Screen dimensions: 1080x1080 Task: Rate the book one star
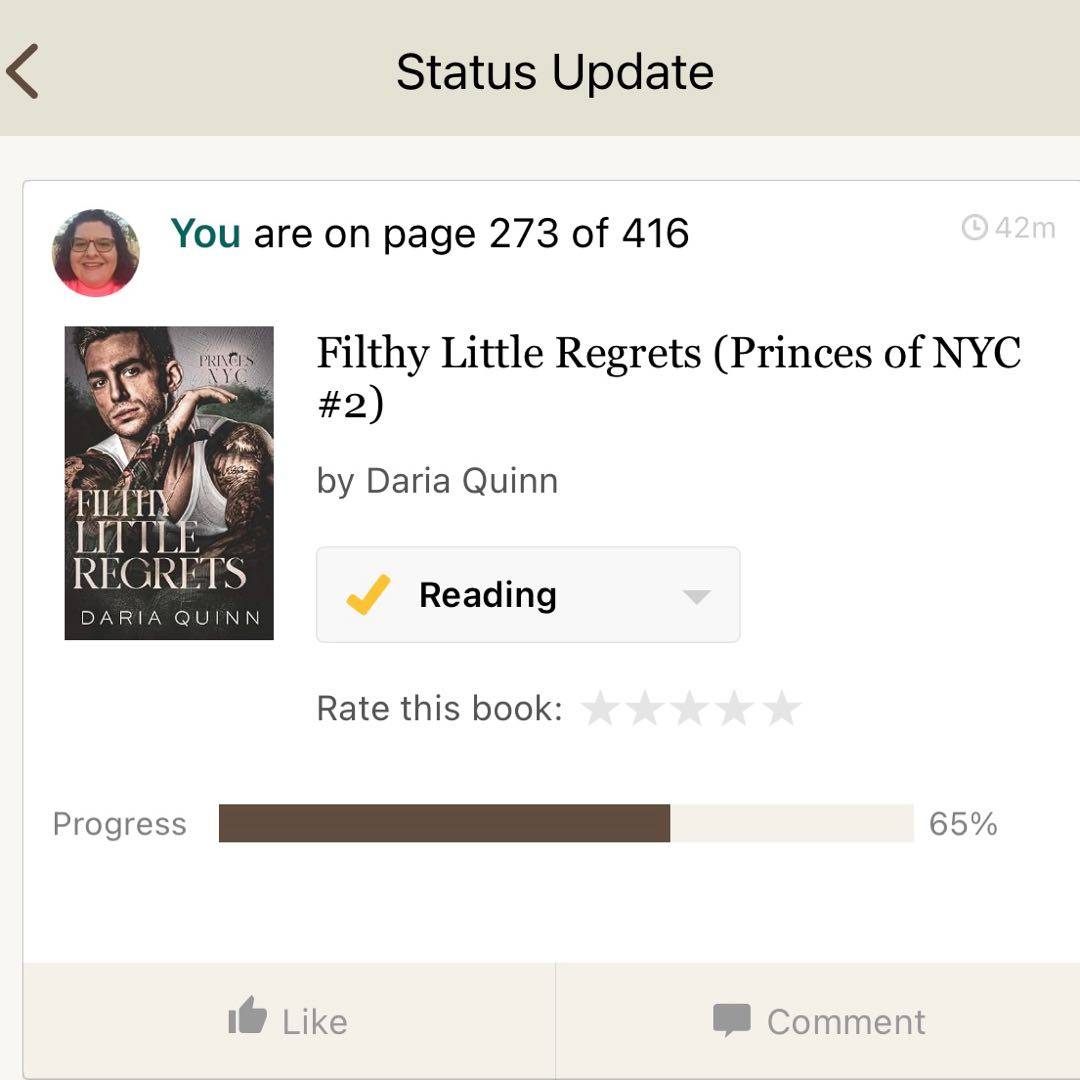600,708
